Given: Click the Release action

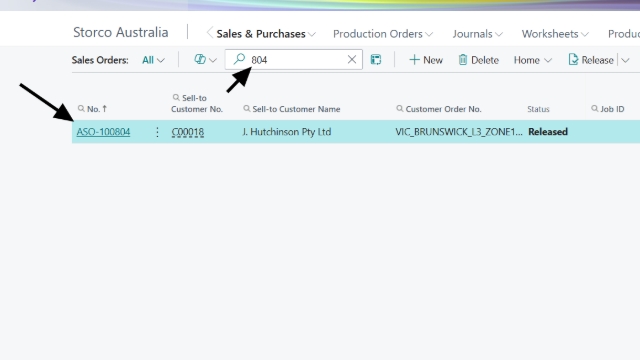Looking at the screenshot, I should [x=591, y=60].
